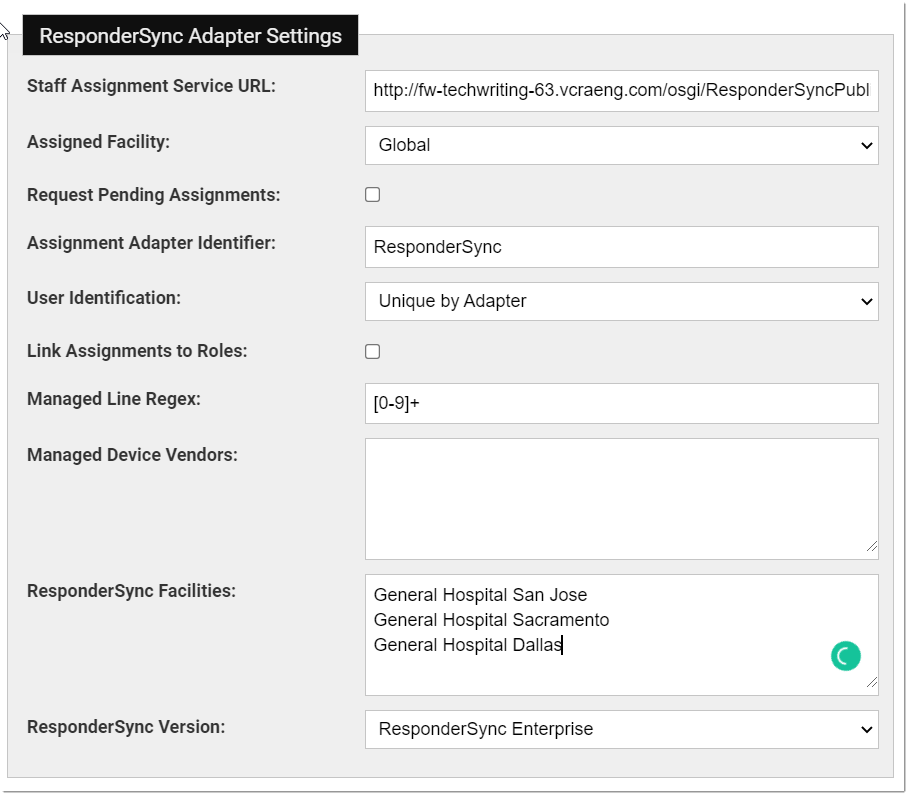Screen dimensions: 909x796
Task: Click the empty Managed Device Vendors text area
Action: pos(621,498)
